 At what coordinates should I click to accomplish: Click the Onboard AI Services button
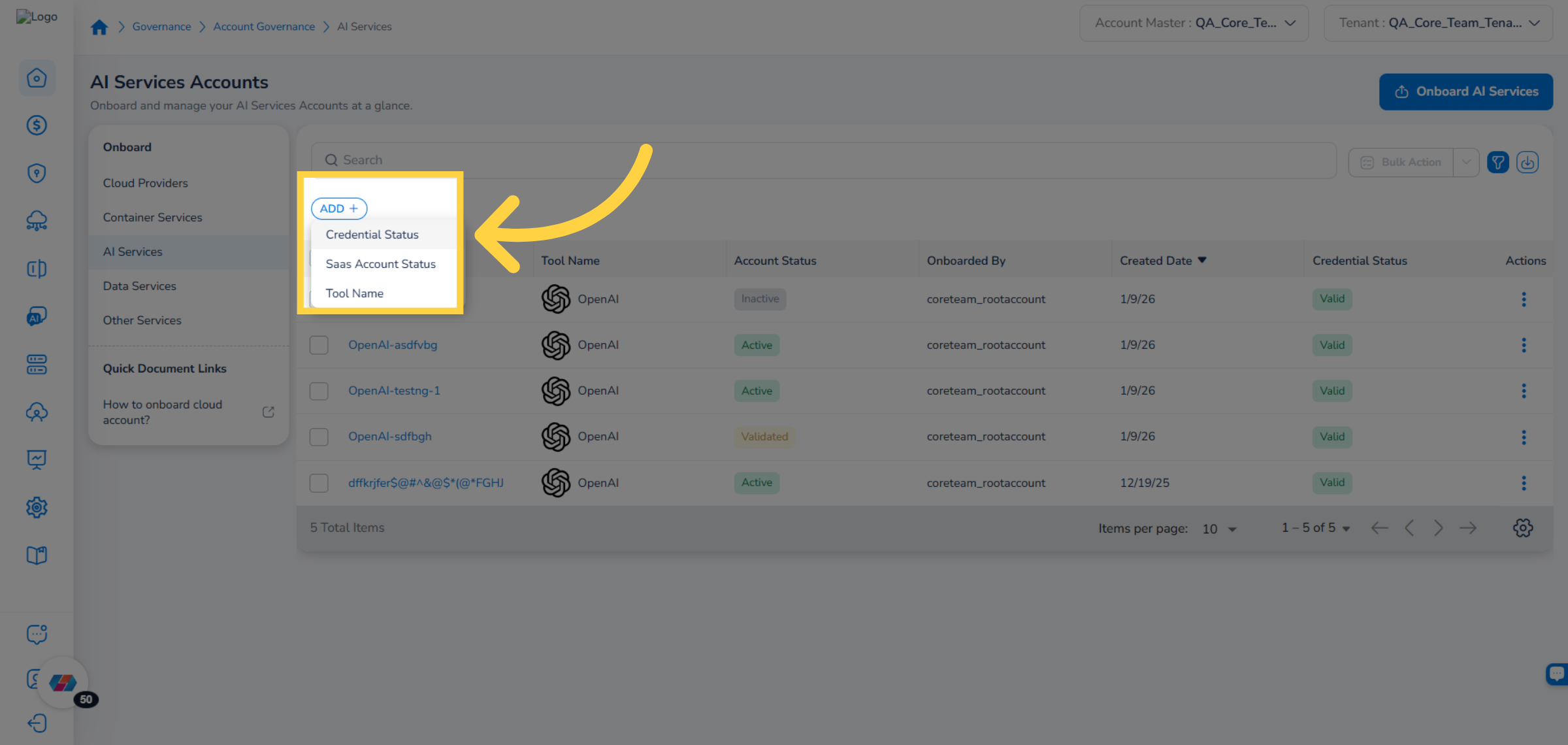coord(1466,91)
